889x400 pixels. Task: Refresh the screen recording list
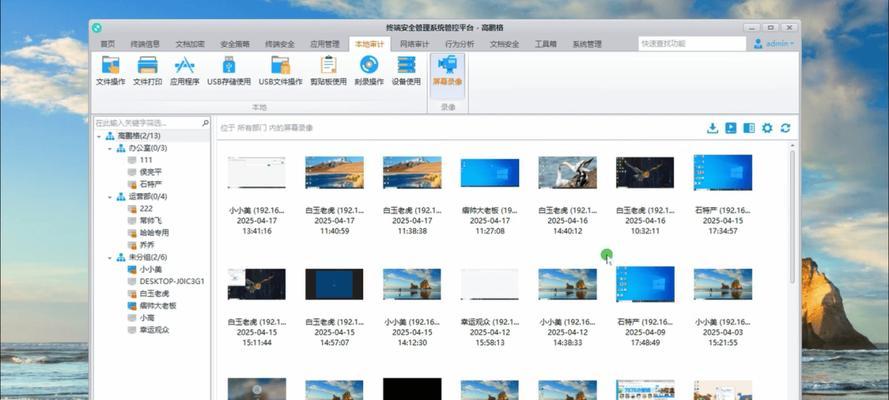click(x=785, y=128)
